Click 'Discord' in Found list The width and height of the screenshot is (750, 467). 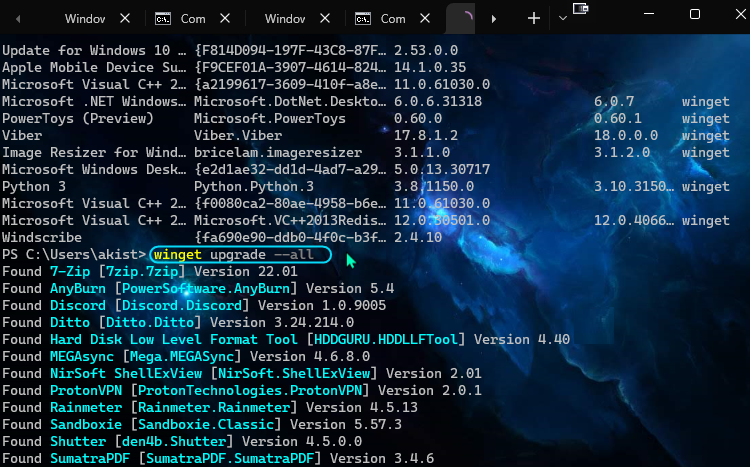78,305
